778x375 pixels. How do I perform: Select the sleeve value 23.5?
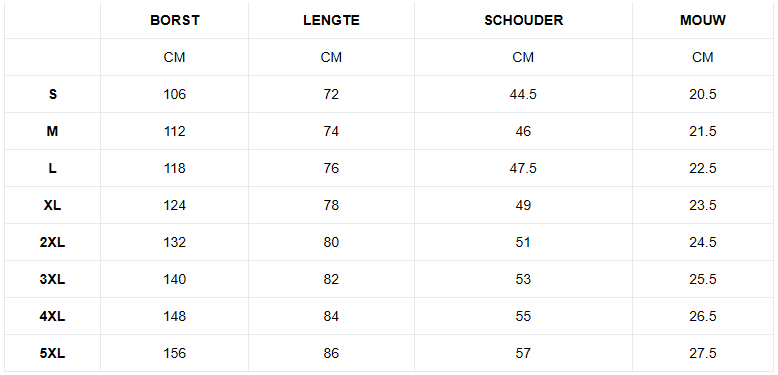[x=703, y=205]
